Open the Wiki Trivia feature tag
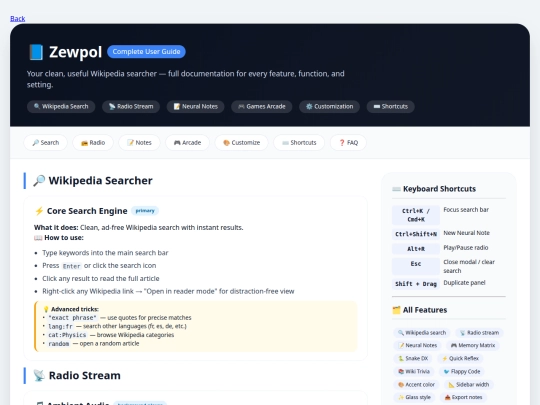 (414, 372)
